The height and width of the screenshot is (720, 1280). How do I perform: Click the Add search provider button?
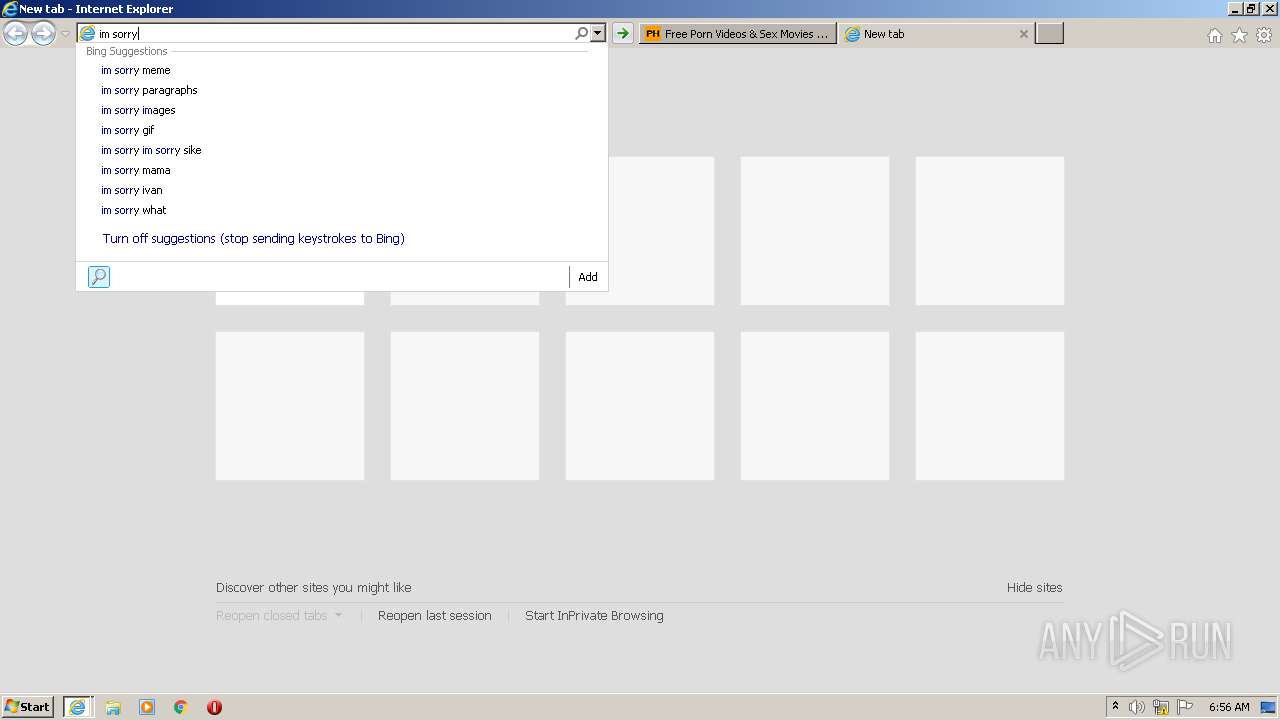[588, 277]
